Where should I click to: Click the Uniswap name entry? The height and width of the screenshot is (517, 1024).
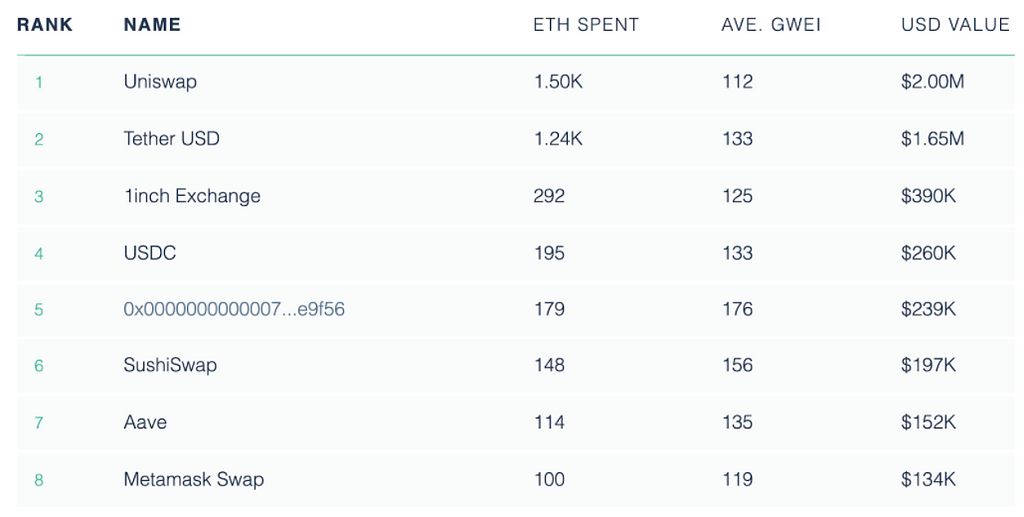(x=160, y=82)
